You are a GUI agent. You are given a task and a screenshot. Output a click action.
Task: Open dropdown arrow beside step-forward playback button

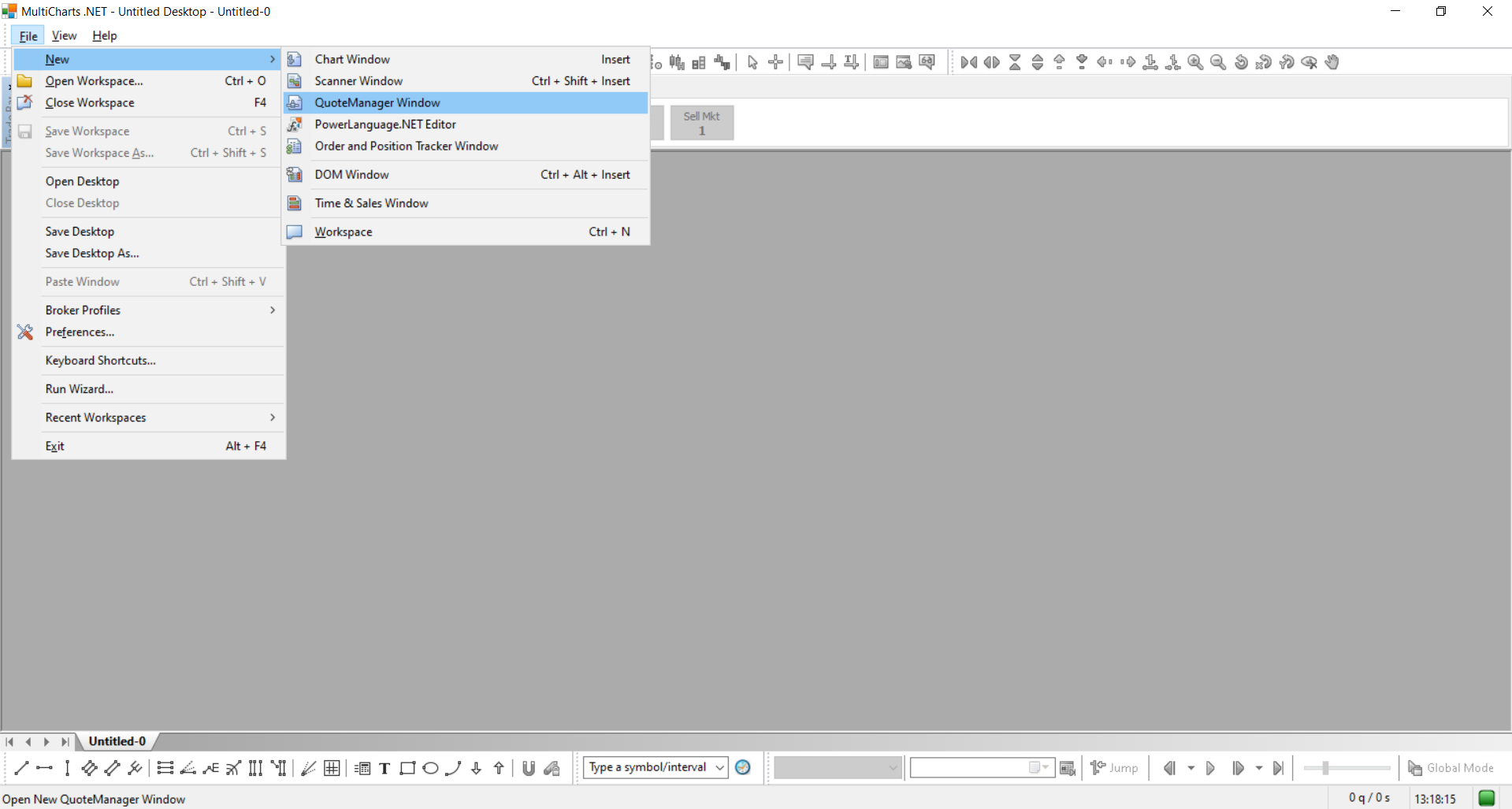tap(1258, 768)
